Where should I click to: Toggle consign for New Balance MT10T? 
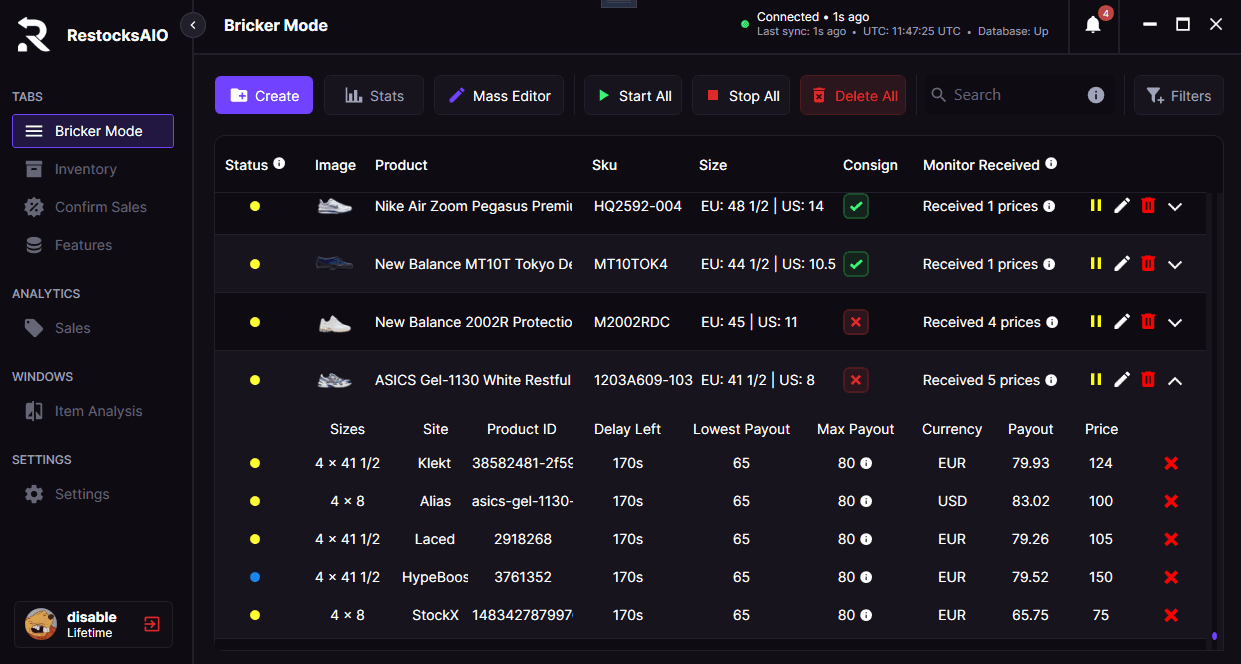pyautogui.click(x=855, y=264)
